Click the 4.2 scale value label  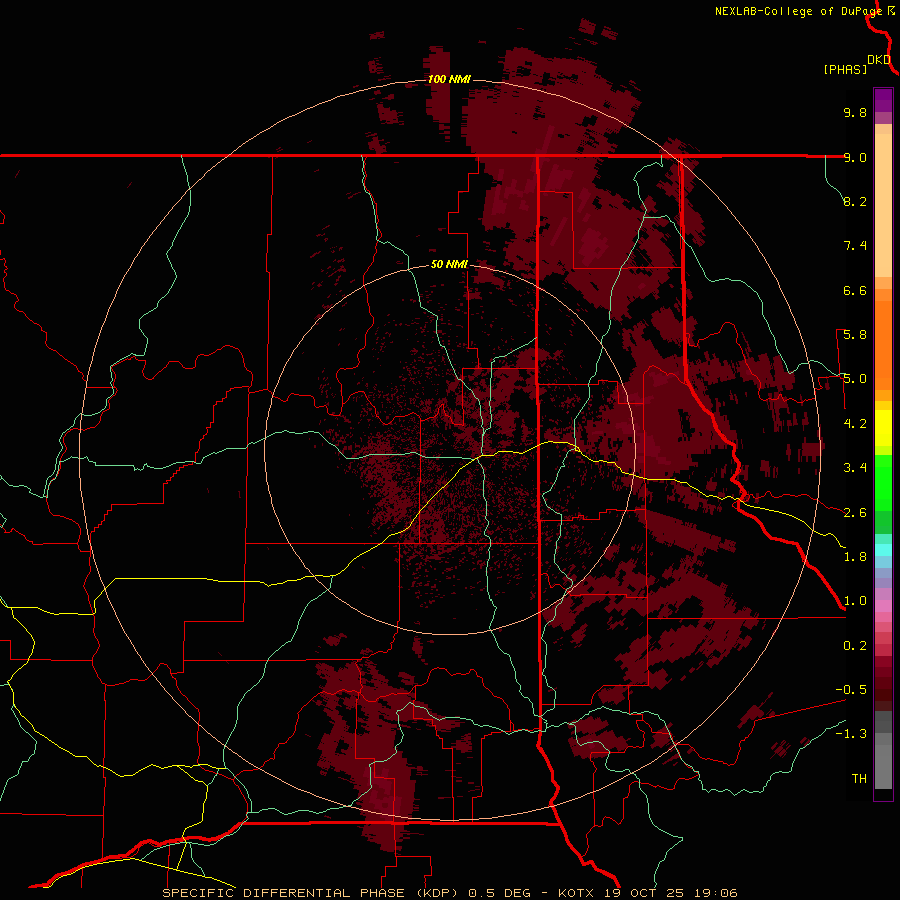coord(855,424)
